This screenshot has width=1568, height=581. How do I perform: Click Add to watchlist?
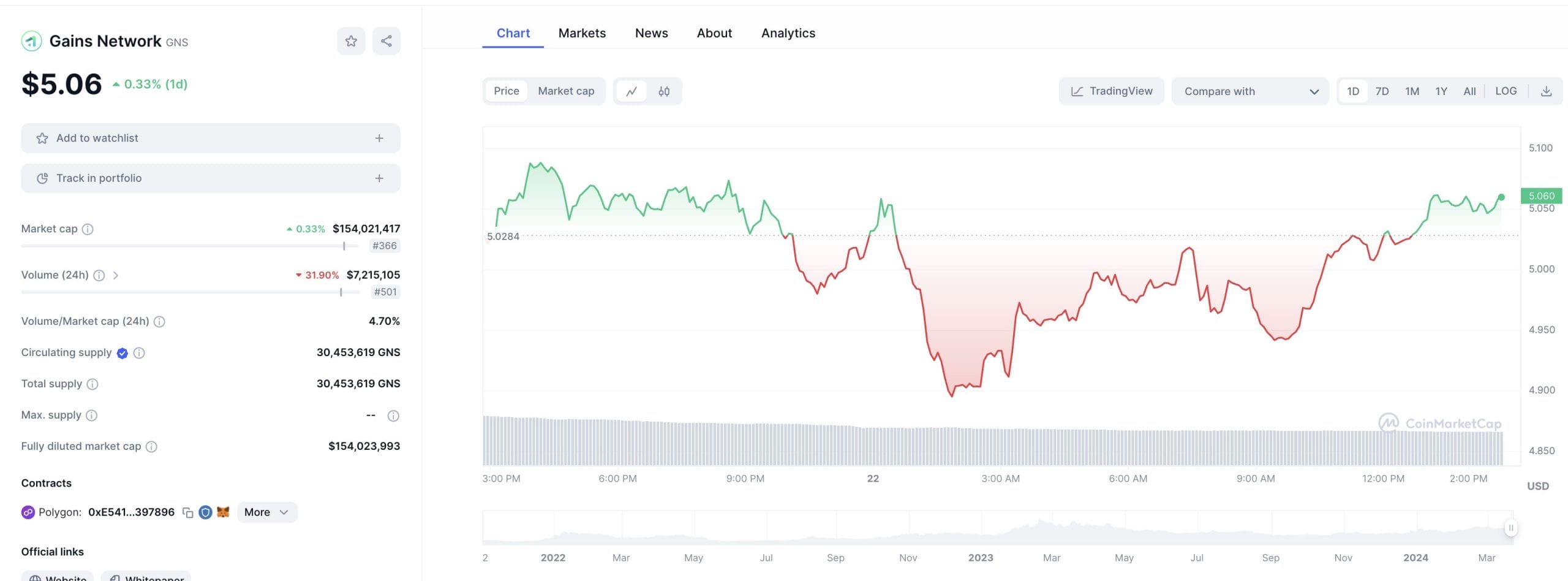click(x=210, y=138)
